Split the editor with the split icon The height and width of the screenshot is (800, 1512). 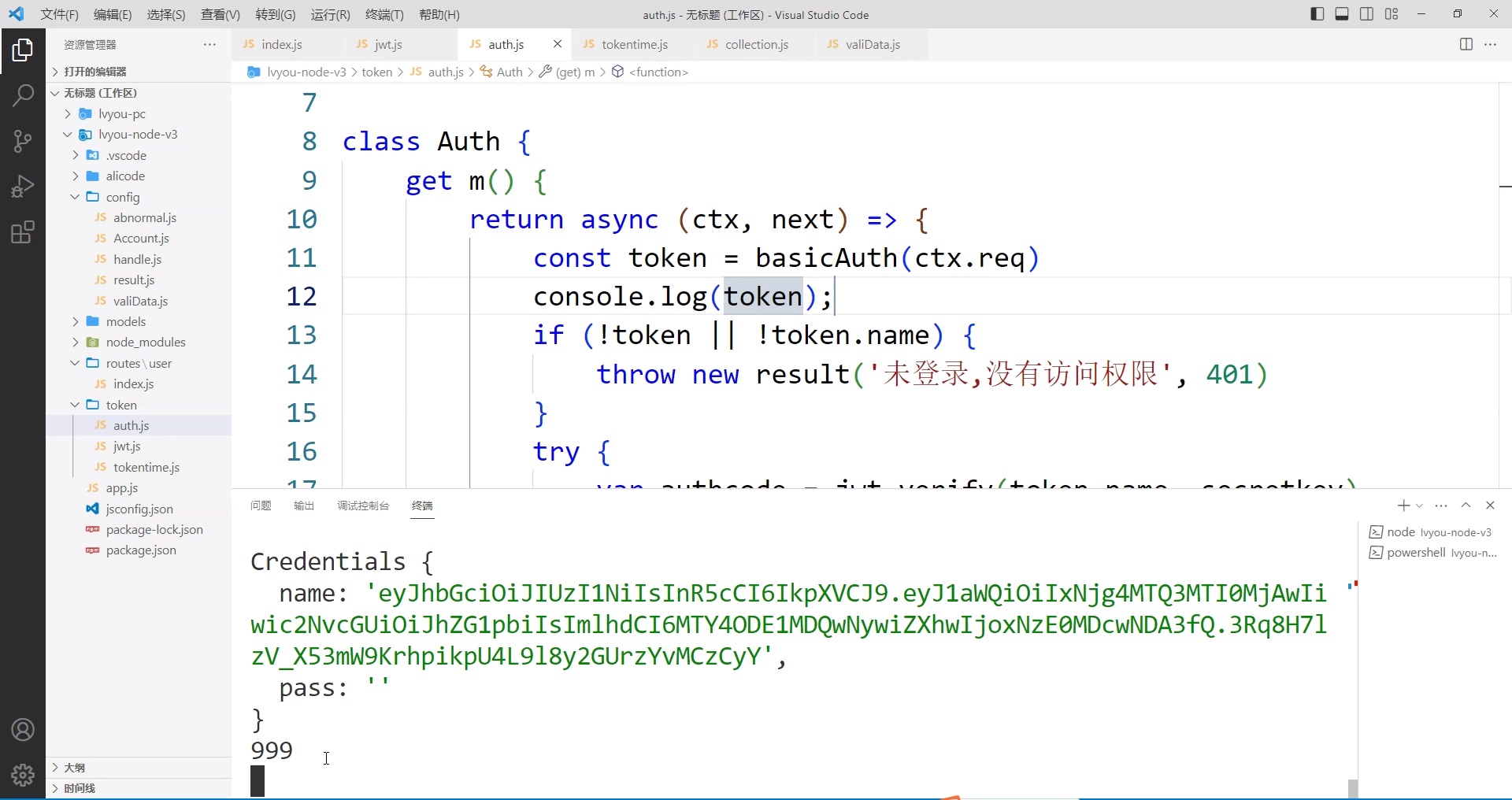[x=1466, y=45]
